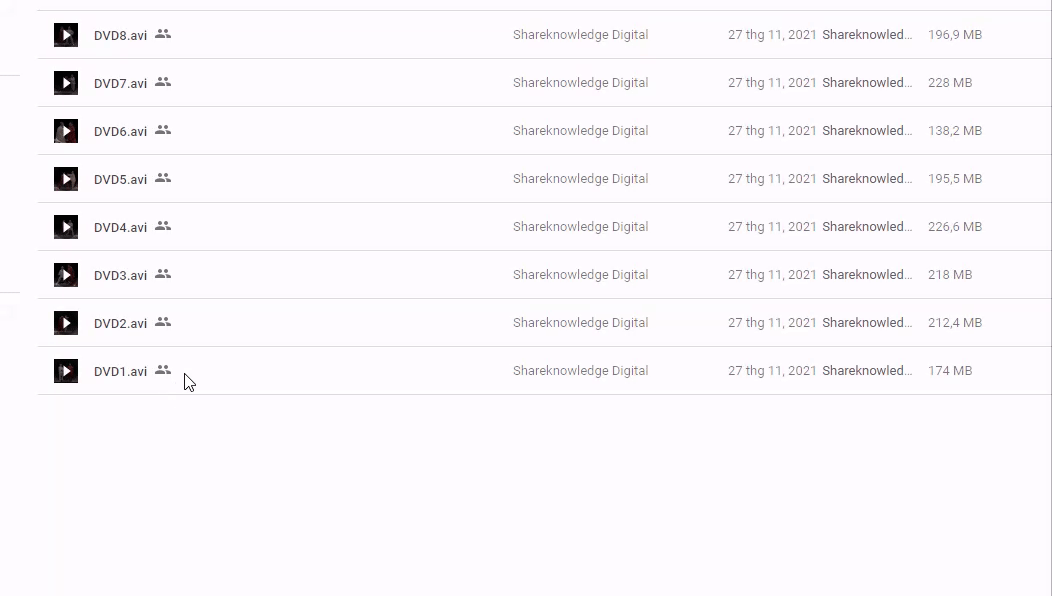
Task: Click the DVD3.avi video thumbnail icon
Action: 66,275
